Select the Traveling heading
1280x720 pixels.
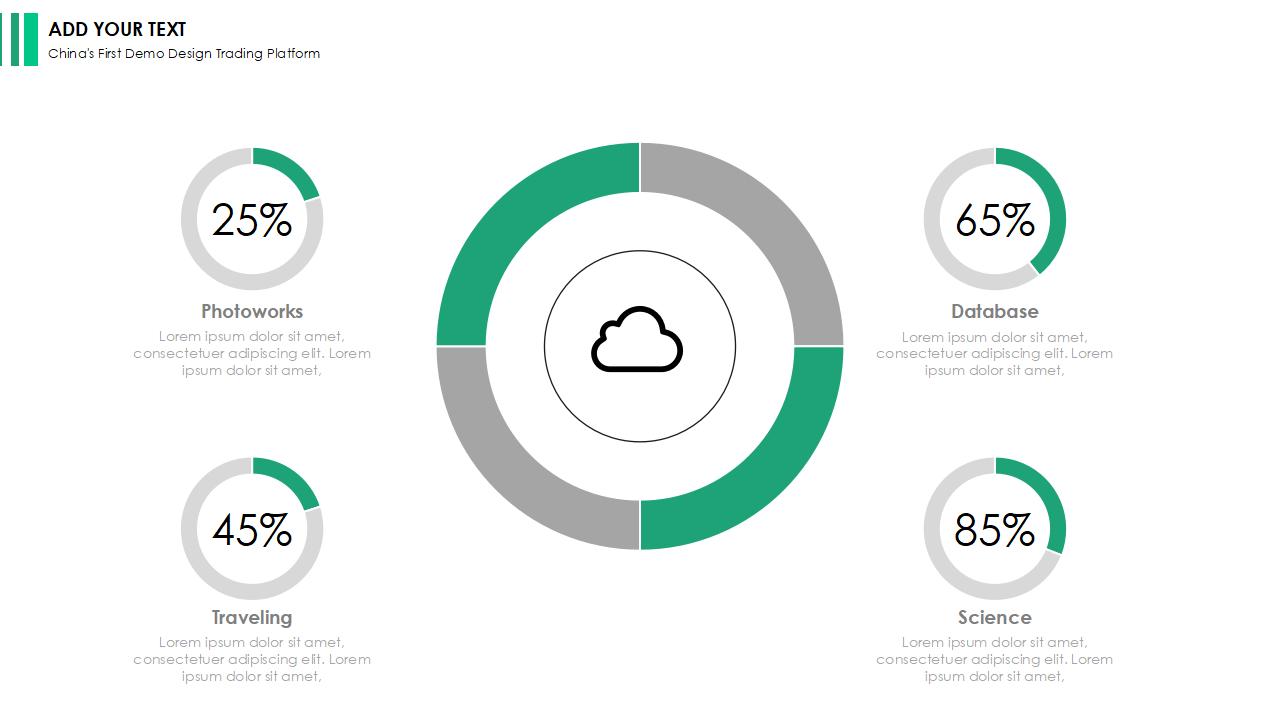click(x=252, y=617)
